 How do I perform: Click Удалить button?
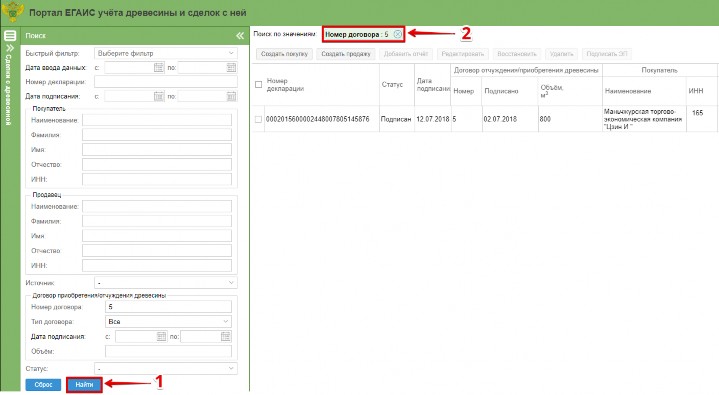(x=562, y=54)
